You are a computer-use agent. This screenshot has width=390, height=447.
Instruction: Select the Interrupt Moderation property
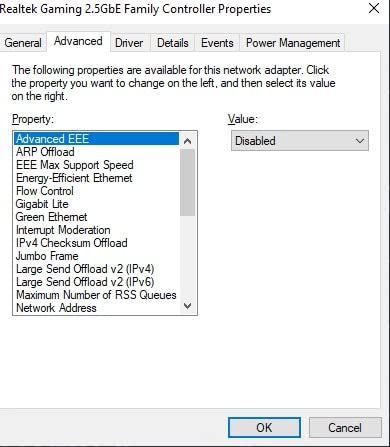point(97,230)
